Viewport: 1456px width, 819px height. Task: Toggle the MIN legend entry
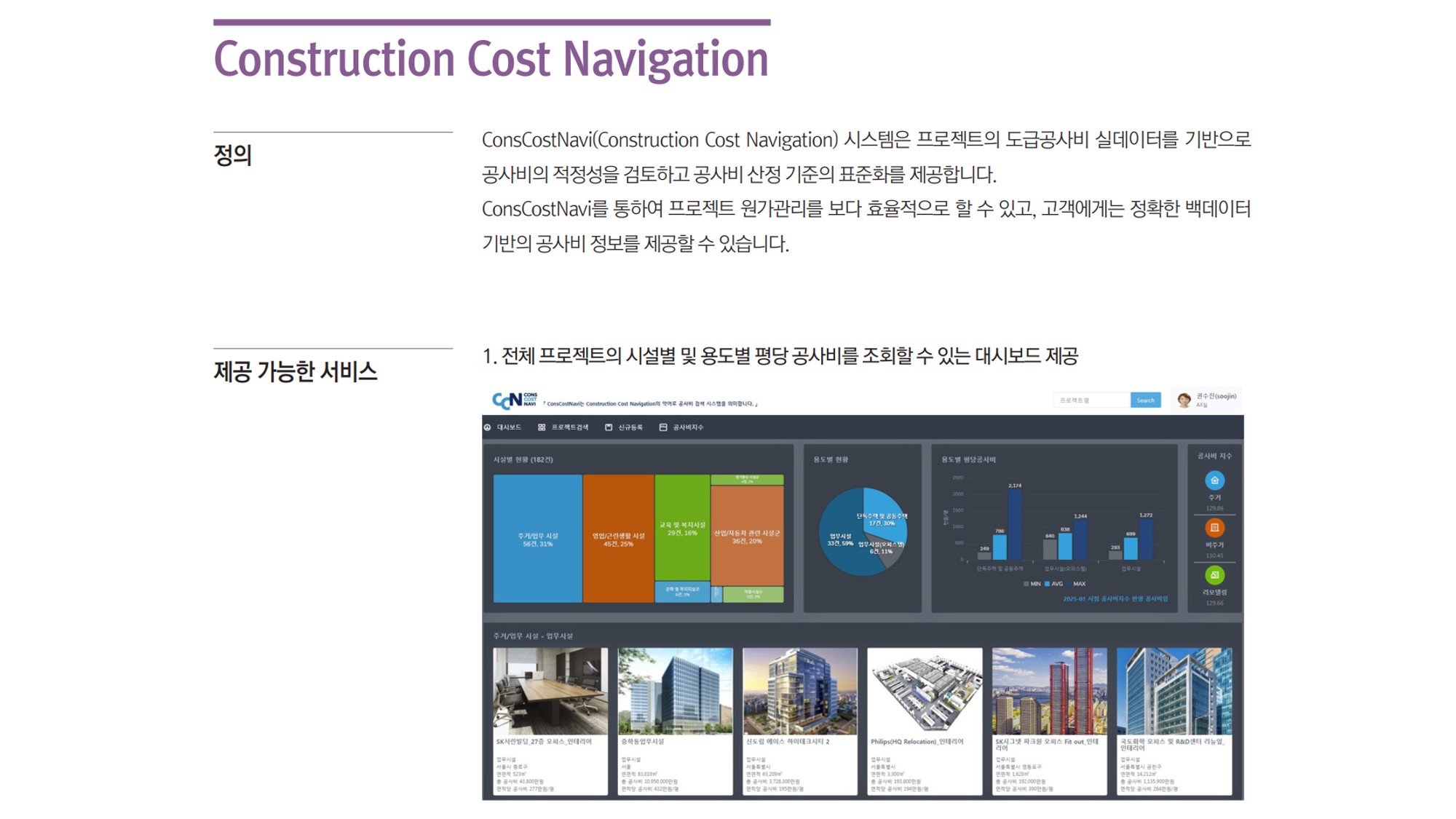(x=1032, y=584)
